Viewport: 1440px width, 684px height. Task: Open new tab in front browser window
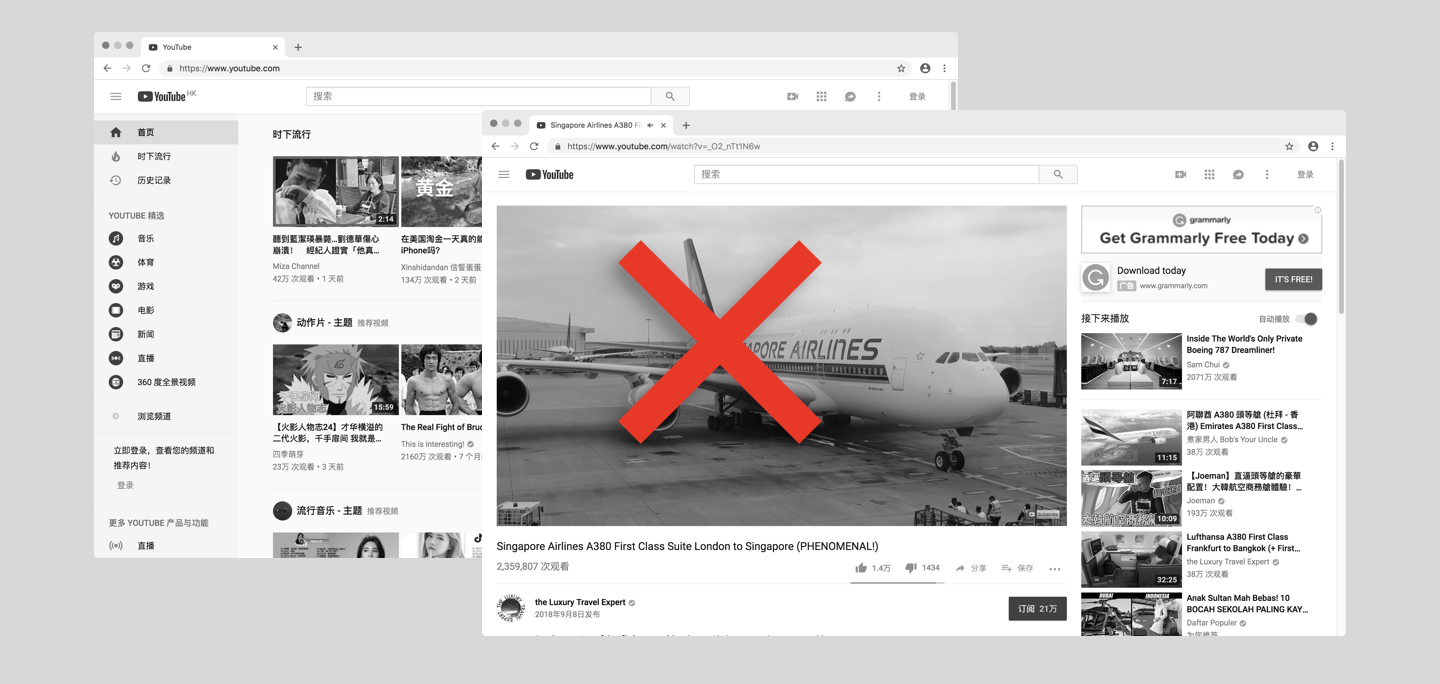[x=686, y=125]
